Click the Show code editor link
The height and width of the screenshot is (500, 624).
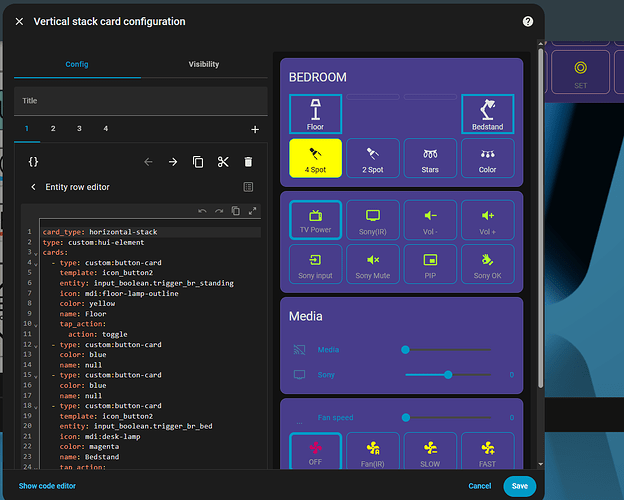tap(47, 486)
